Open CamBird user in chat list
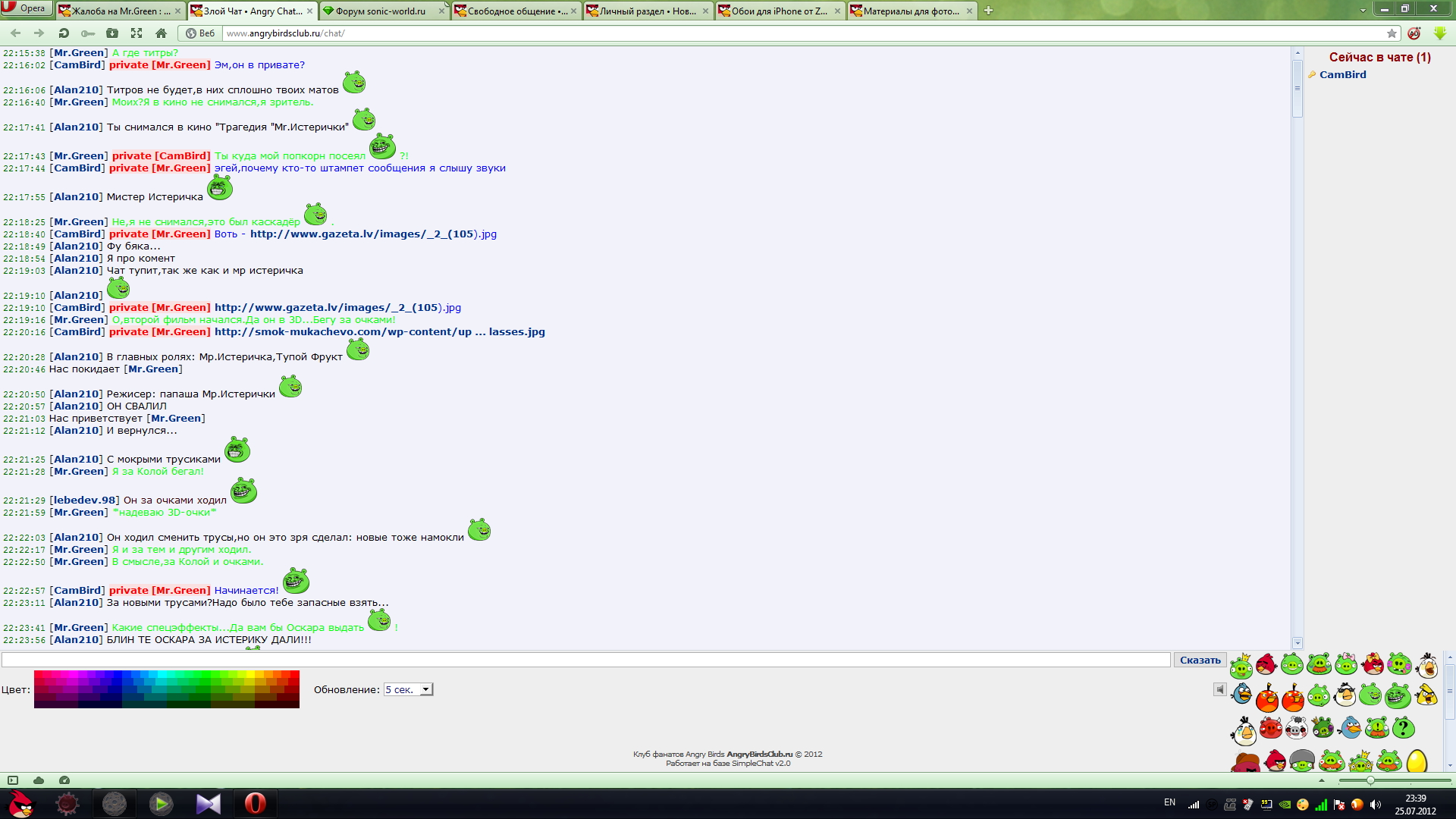Screen dimensions: 1456x819 (1342, 74)
